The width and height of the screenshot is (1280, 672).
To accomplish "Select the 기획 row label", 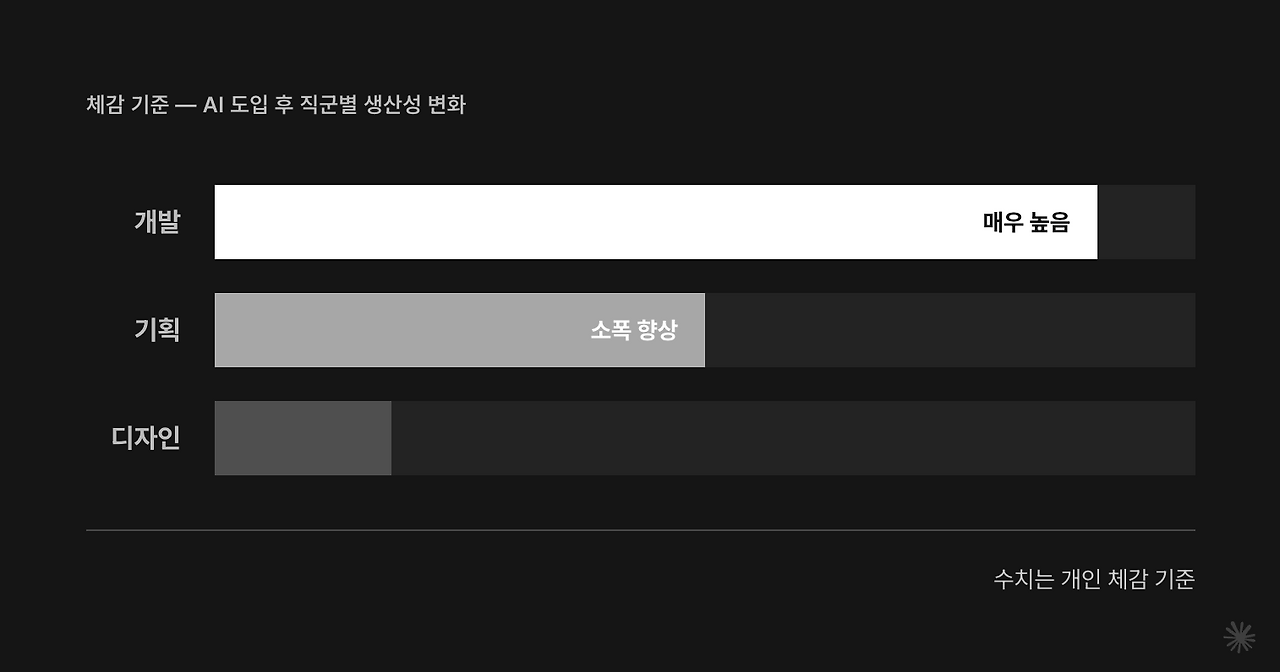I will pyautogui.click(x=157, y=330).
